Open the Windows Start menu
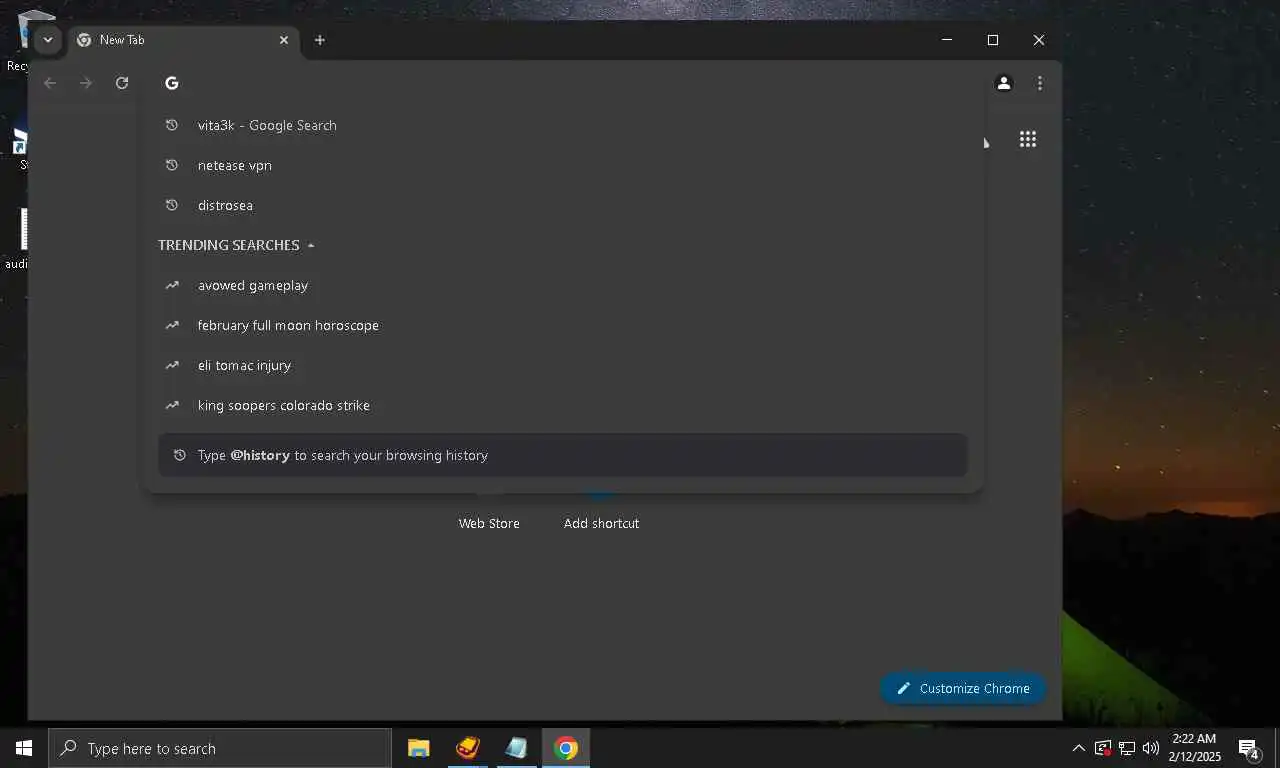The width and height of the screenshot is (1280, 768). click(24, 748)
